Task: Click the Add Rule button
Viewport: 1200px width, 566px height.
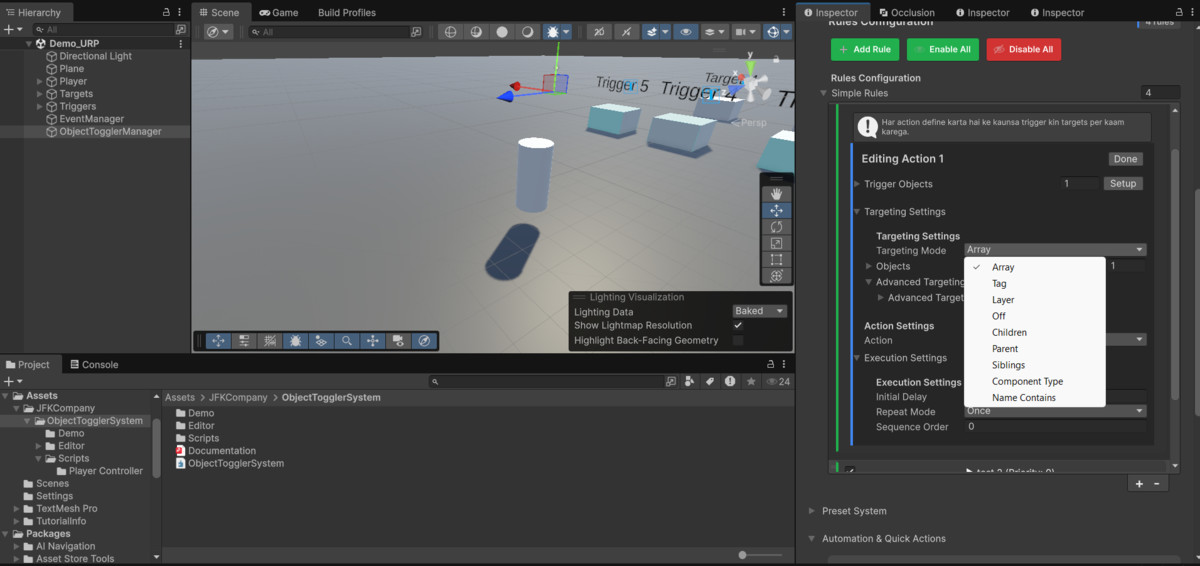Action: [865, 49]
